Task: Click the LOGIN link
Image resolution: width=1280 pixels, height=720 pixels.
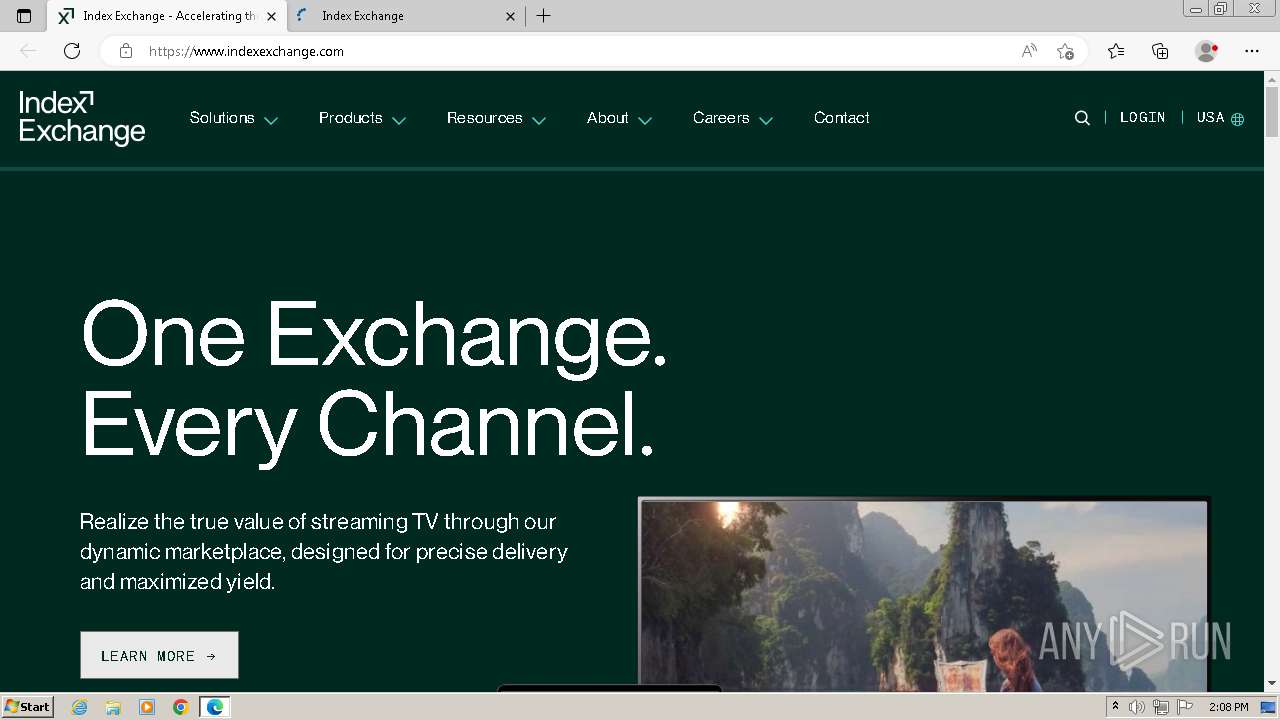Action: [x=1143, y=118]
